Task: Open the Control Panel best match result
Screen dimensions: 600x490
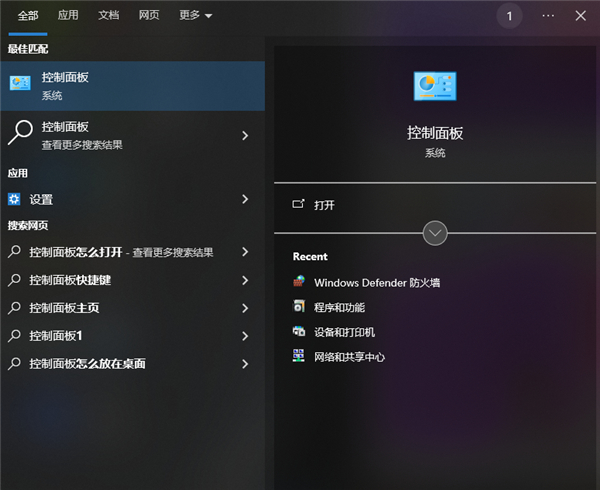Action: (x=132, y=86)
